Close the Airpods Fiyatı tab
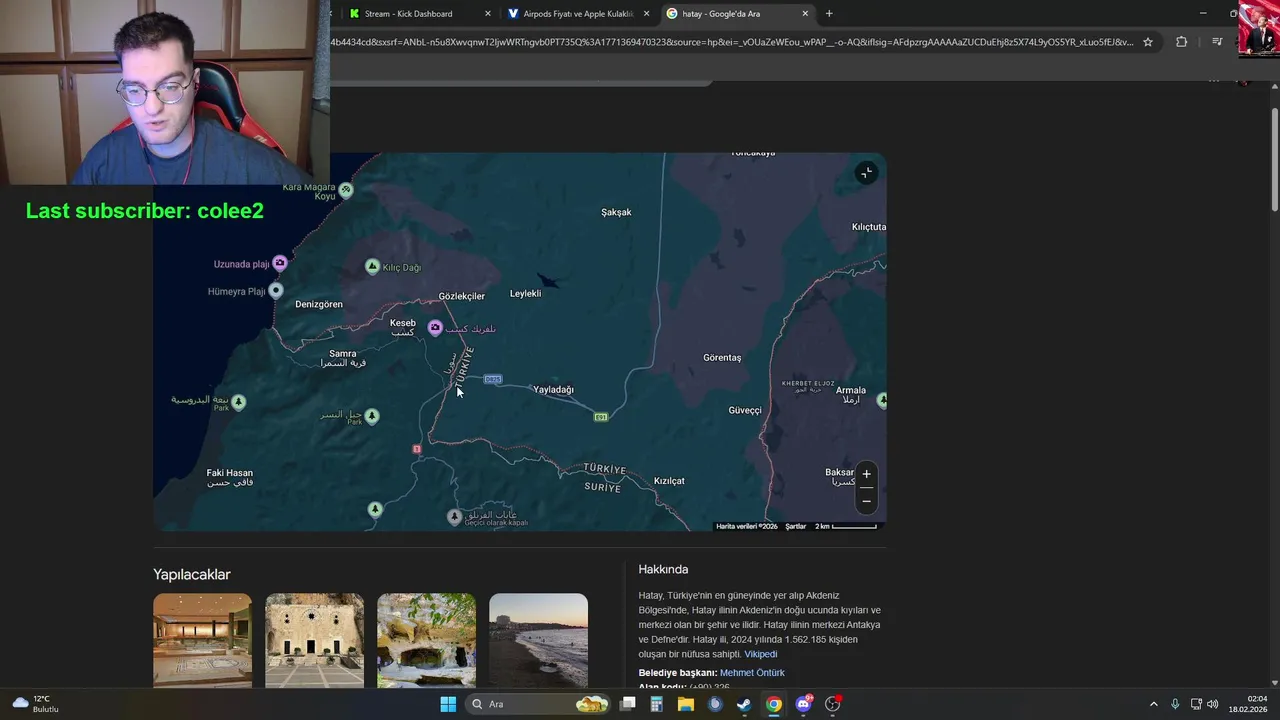The width and height of the screenshot is (1280, 720). (x=646, y=14)
